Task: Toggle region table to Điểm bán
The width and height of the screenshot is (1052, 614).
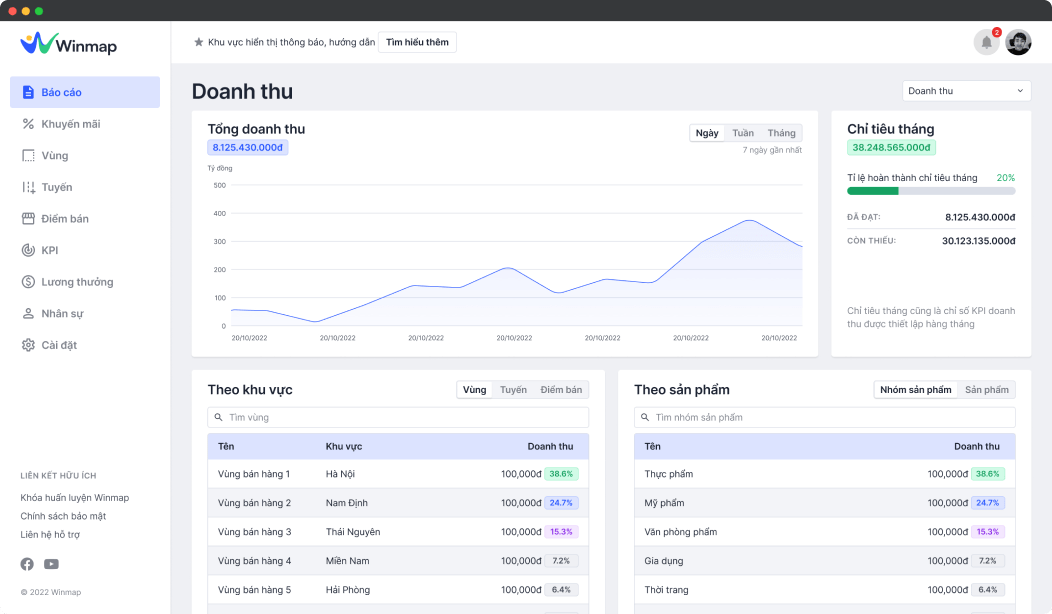Action: [x=561, y=390]
